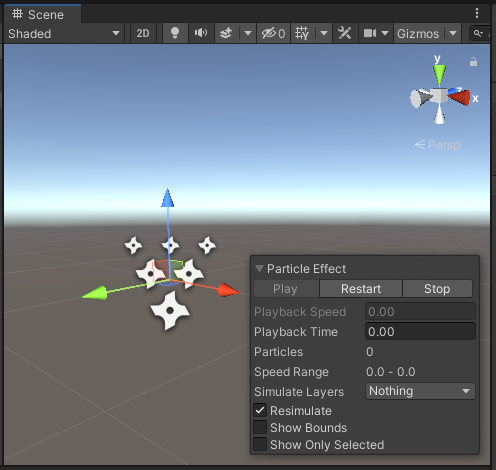Toggle the hidden objects visibility icon
This screenshot has height=470, width=496.
273,33
